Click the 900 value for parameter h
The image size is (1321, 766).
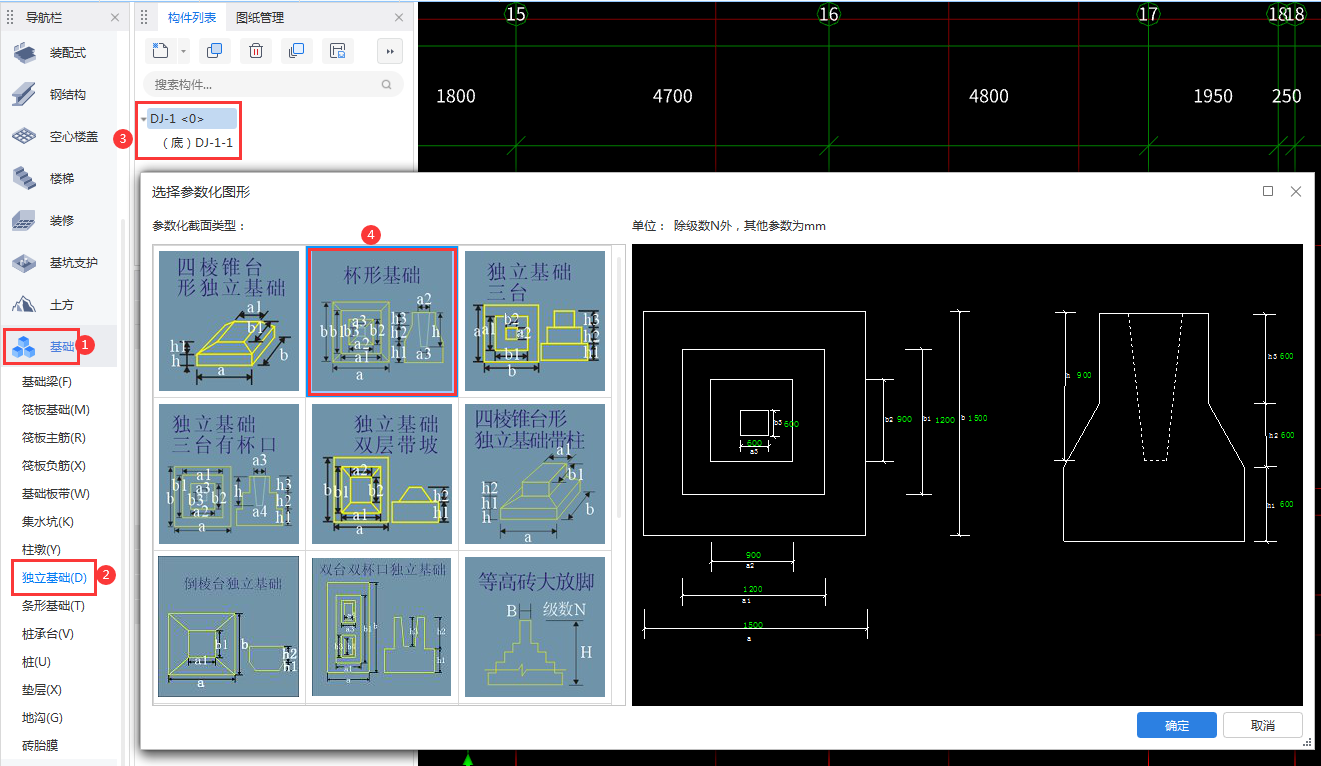click(1084, 375)
